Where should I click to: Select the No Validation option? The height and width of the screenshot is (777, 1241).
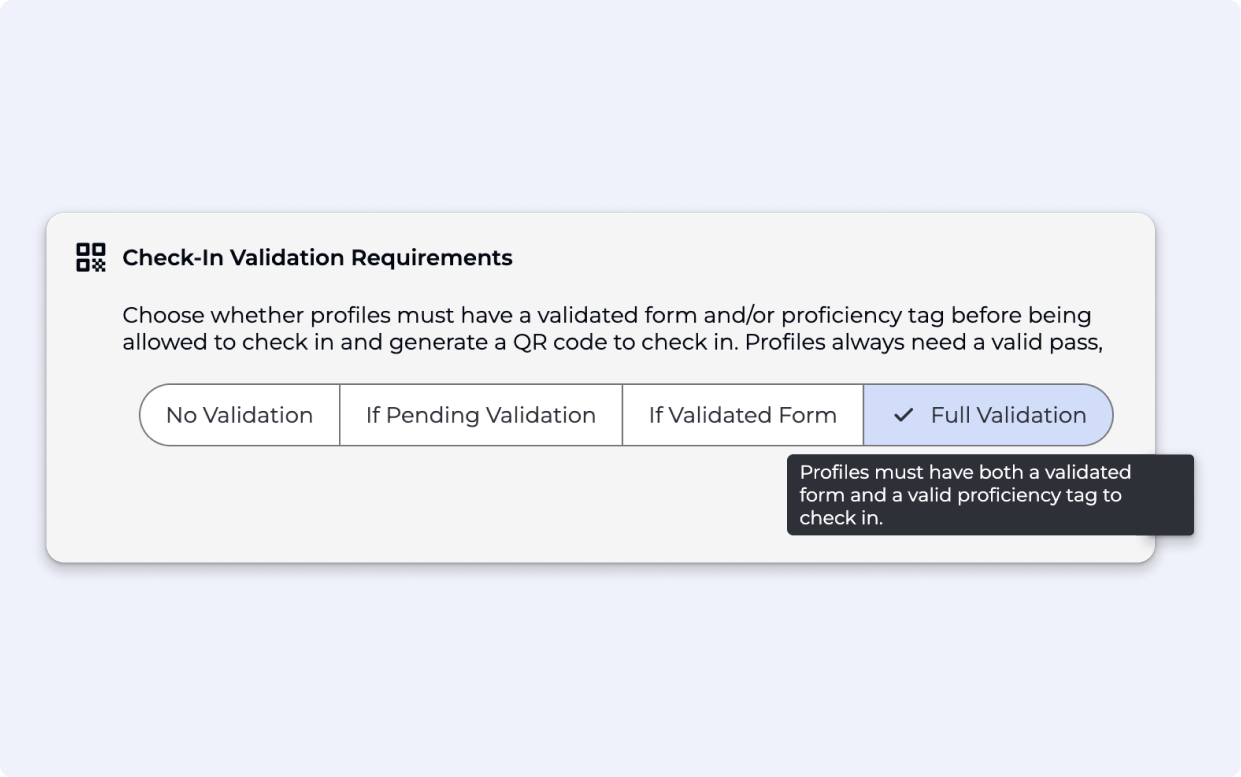(239, 415)
